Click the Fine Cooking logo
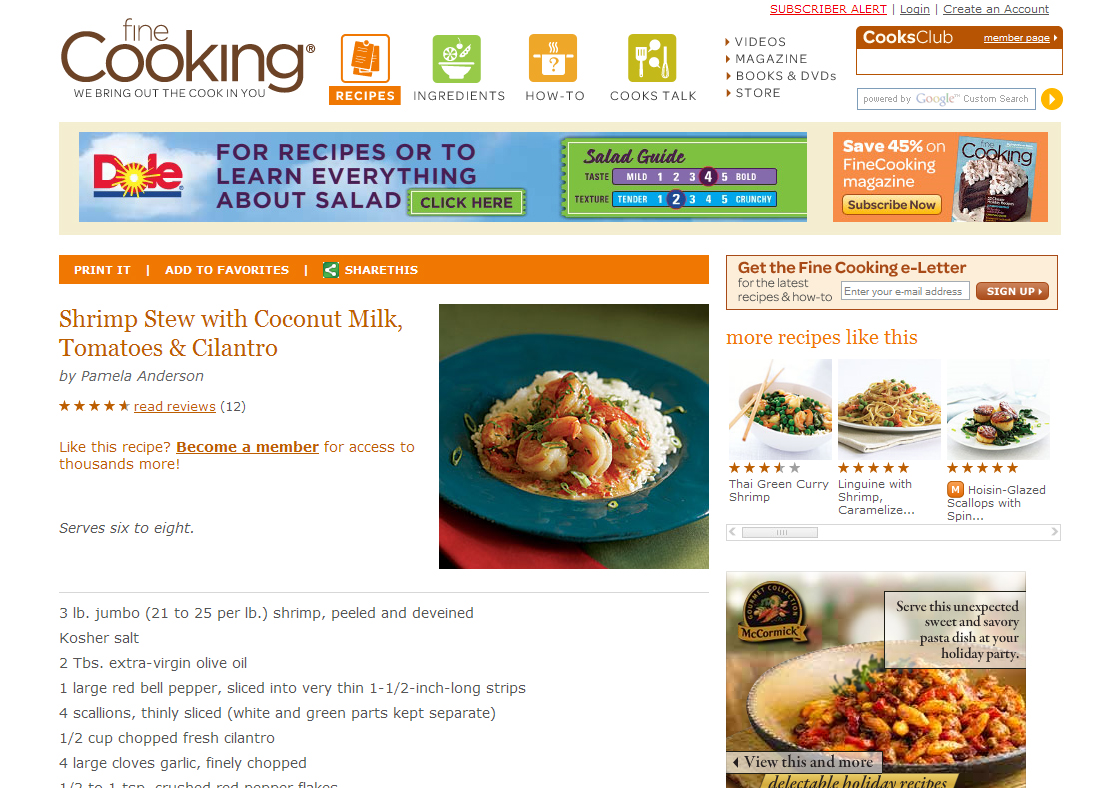 [187, 59]
